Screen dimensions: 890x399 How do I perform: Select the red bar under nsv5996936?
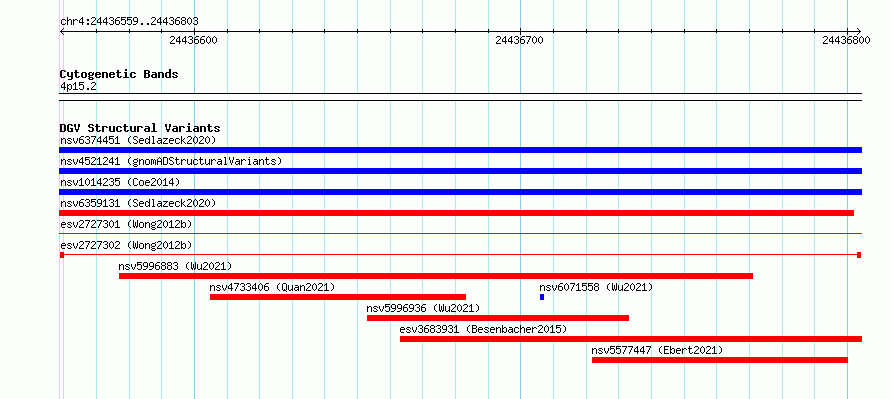(498, 318)
